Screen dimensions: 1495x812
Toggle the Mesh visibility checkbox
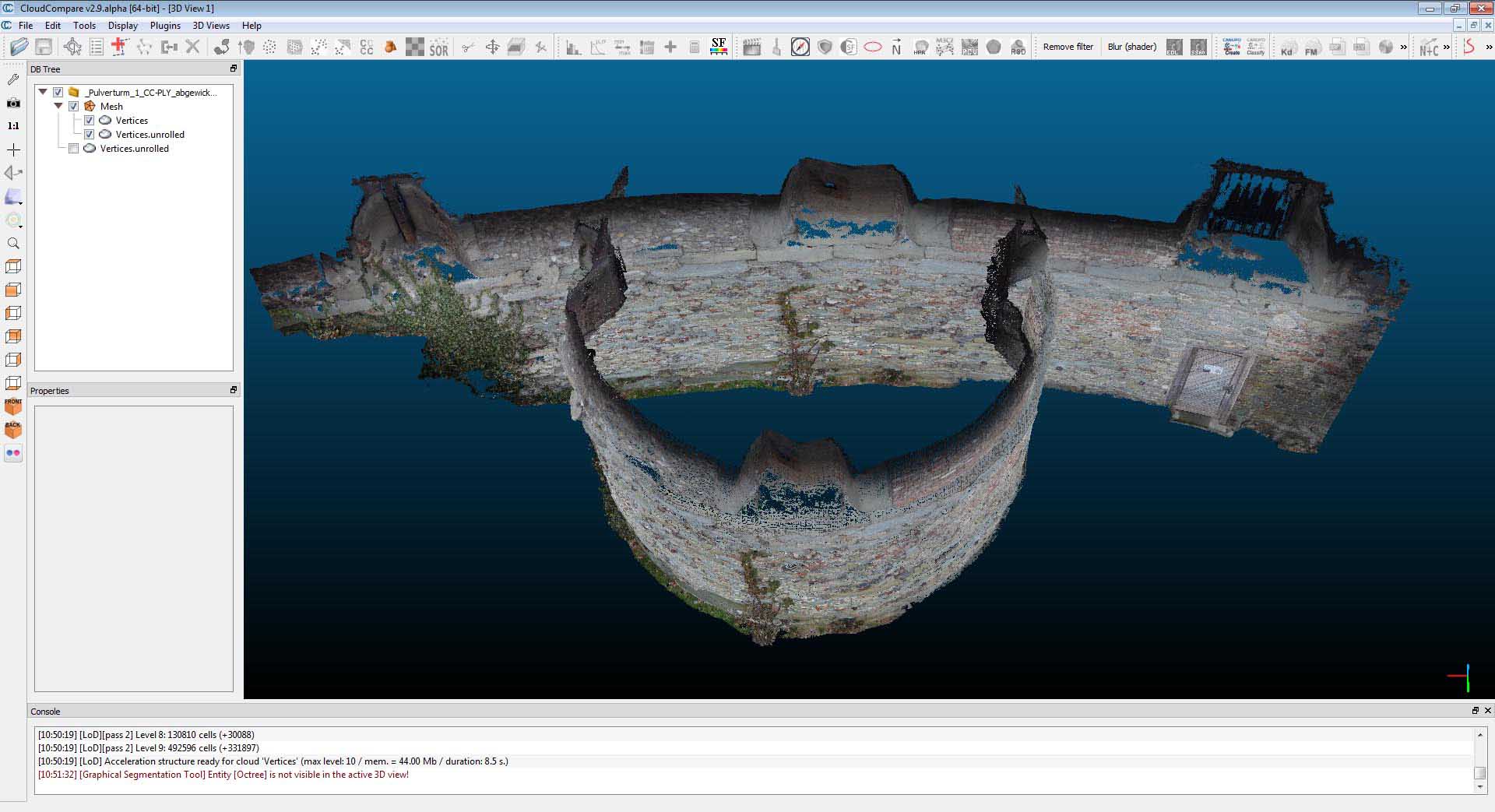coord(74,107)
